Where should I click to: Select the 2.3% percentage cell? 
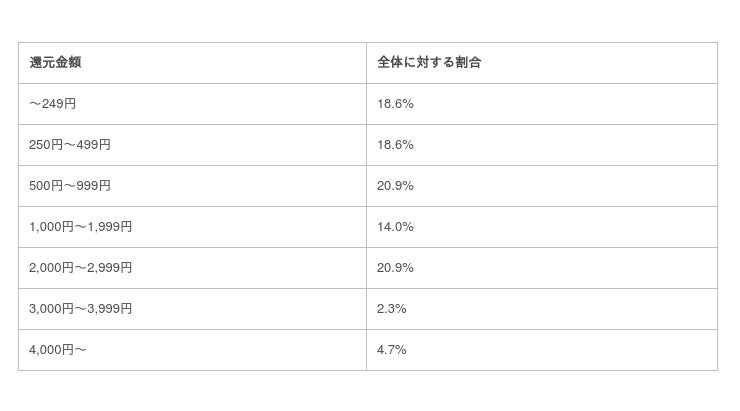pos(392,309)
